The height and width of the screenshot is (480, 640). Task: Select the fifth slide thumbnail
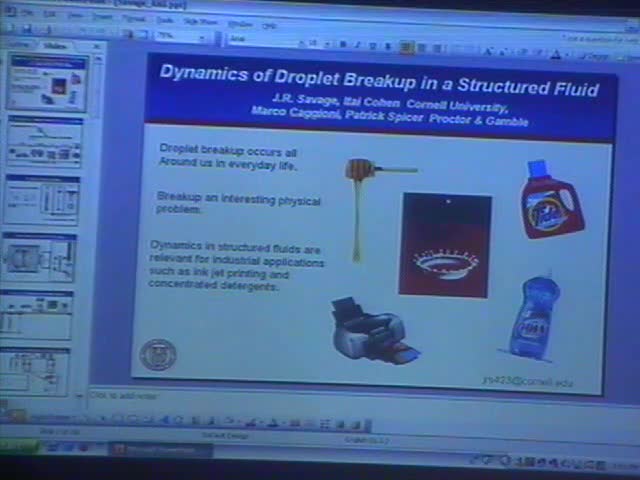tap(36, 314)
